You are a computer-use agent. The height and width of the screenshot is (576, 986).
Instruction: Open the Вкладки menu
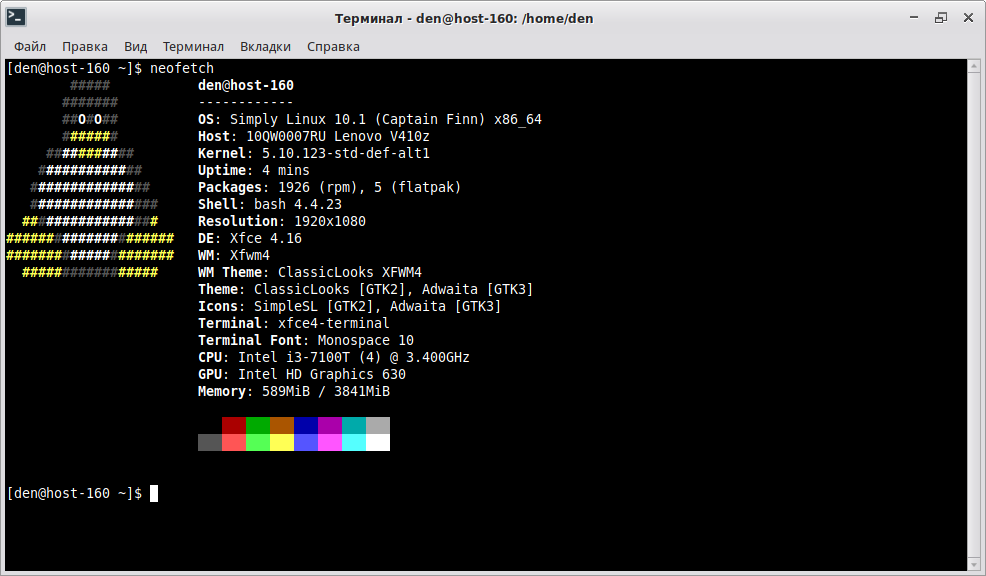(x=265, y=47)
